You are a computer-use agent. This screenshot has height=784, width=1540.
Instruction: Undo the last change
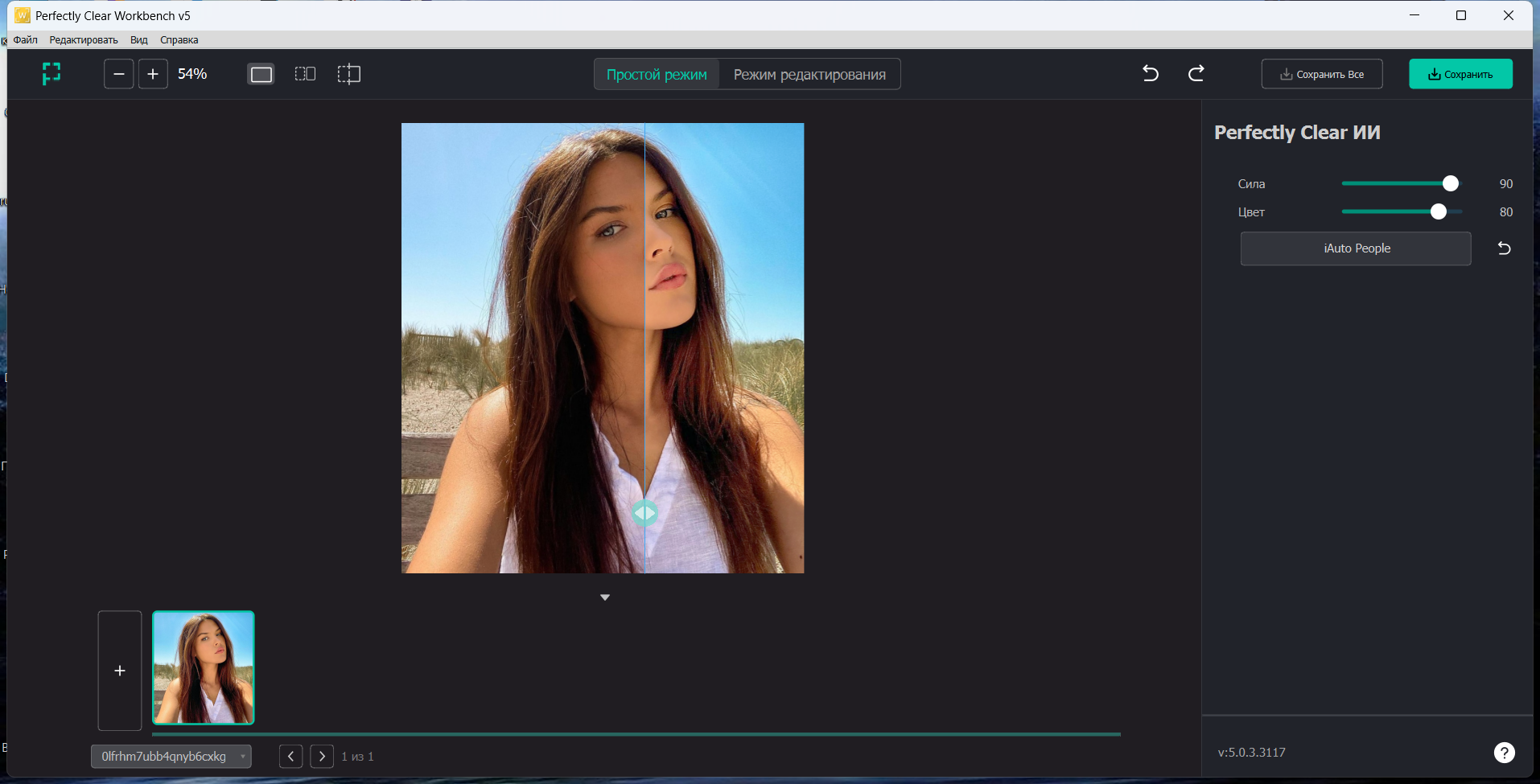[x=1151, y=74]
